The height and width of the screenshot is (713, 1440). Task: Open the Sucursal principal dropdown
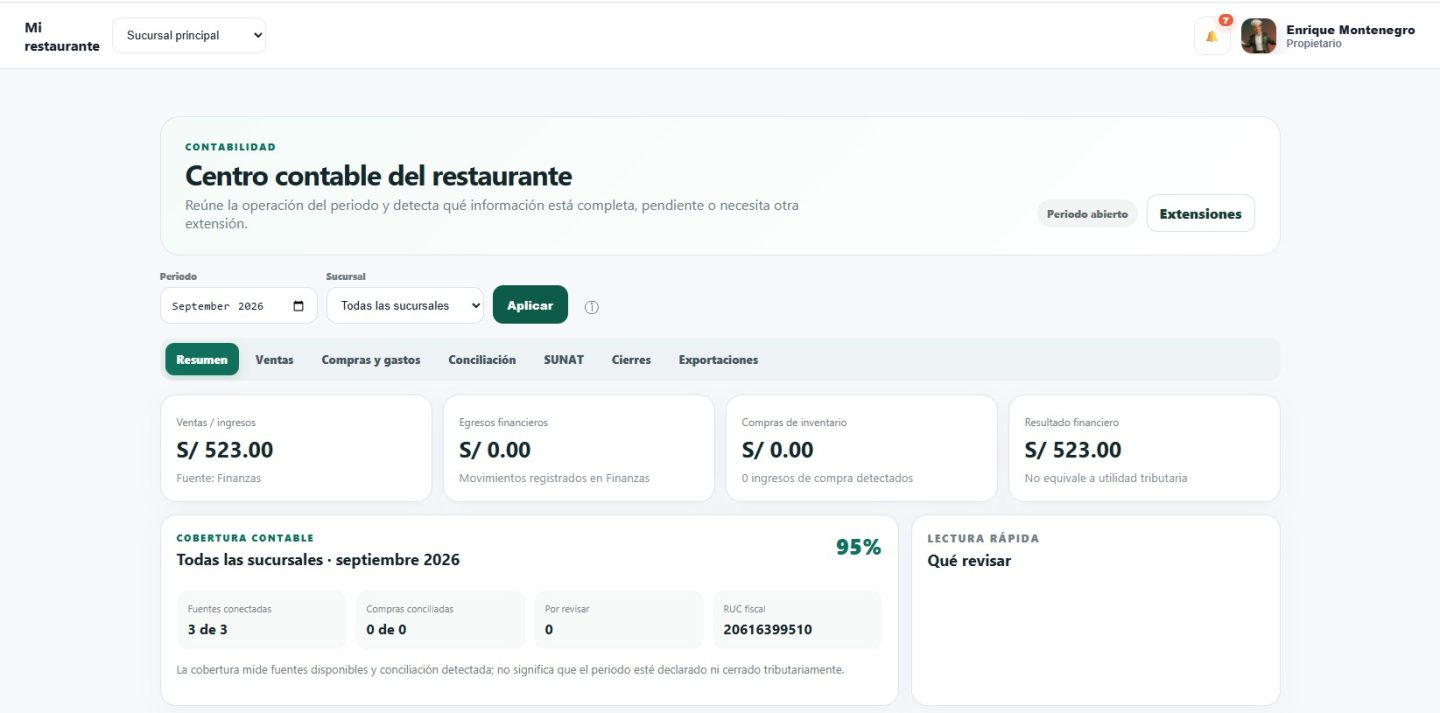pyautogui.click(x=189, y=35)
